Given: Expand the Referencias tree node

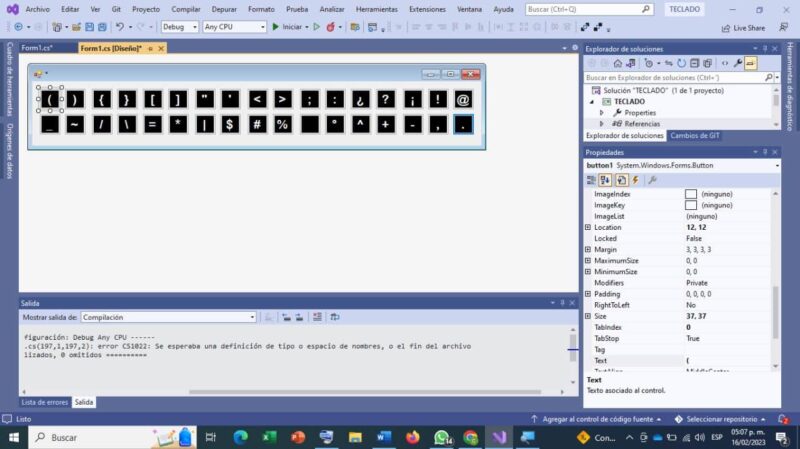Looking at the screenshot, I should tap(602, 124).
